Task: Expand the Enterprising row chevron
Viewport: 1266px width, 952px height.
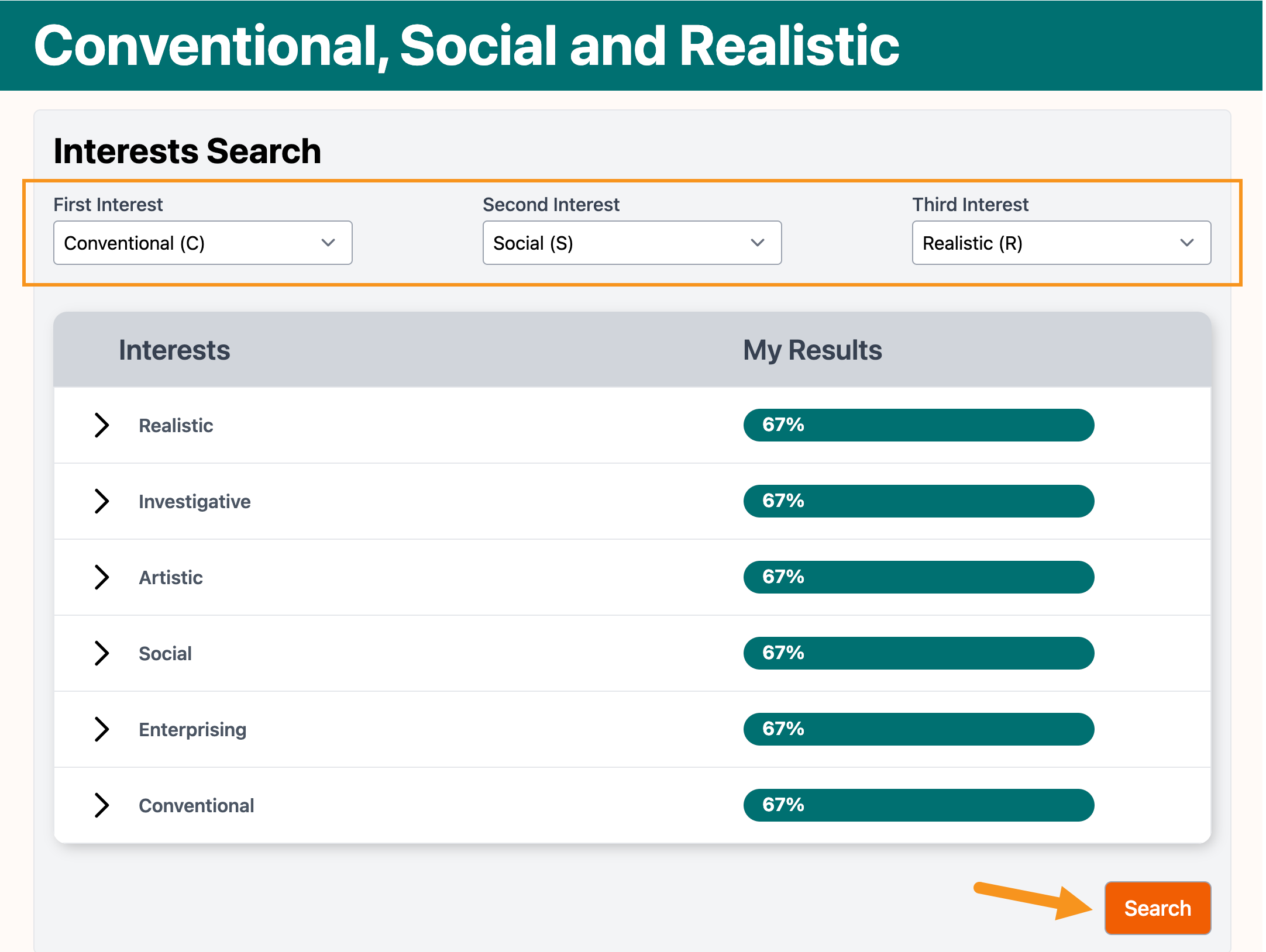Action: [102, 729]
